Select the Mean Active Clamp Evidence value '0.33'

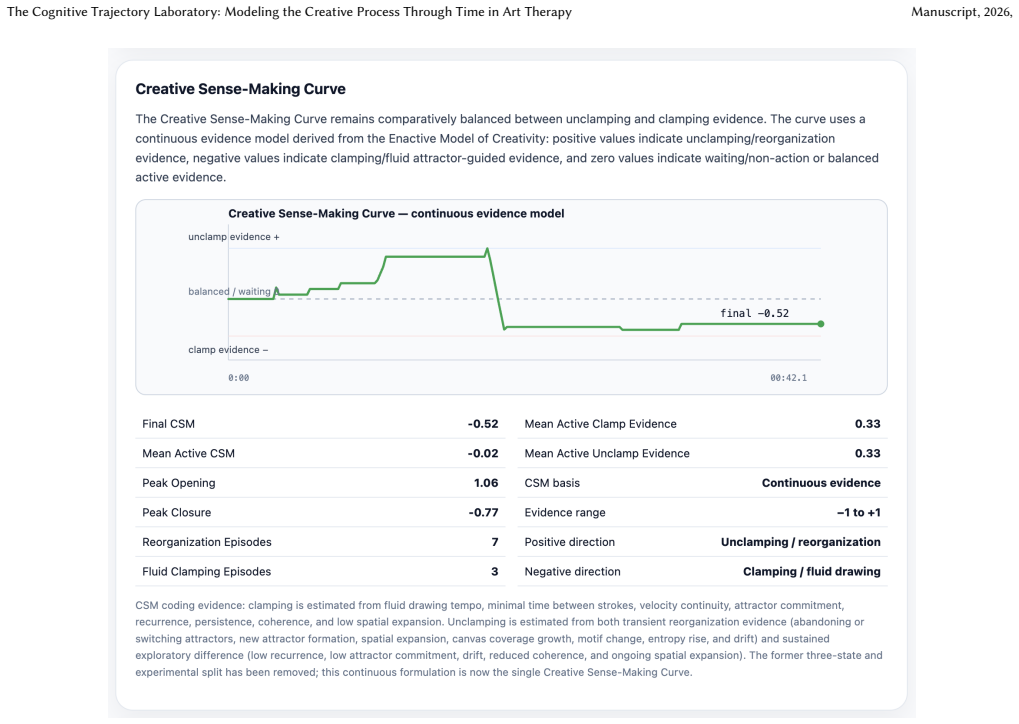tap(868, 424)
